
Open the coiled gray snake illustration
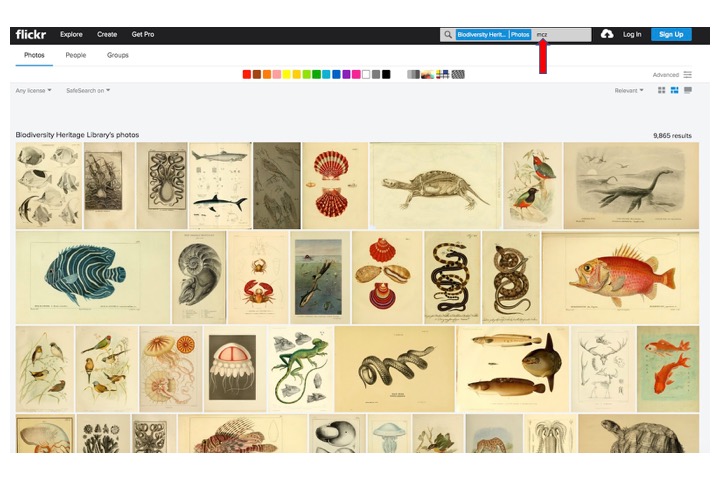[394, 369]
